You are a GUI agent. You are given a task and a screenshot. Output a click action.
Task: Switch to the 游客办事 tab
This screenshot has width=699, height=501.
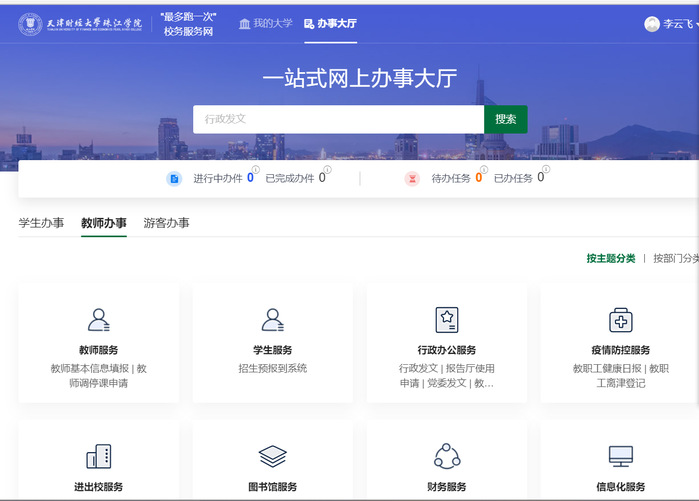tap(166, 223)
